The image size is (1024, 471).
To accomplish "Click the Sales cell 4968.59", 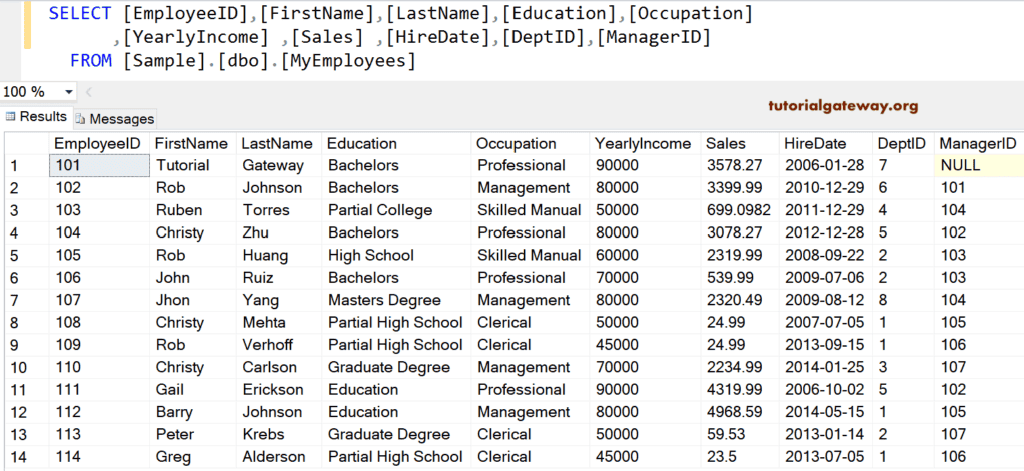I will [x=740, y=412].
